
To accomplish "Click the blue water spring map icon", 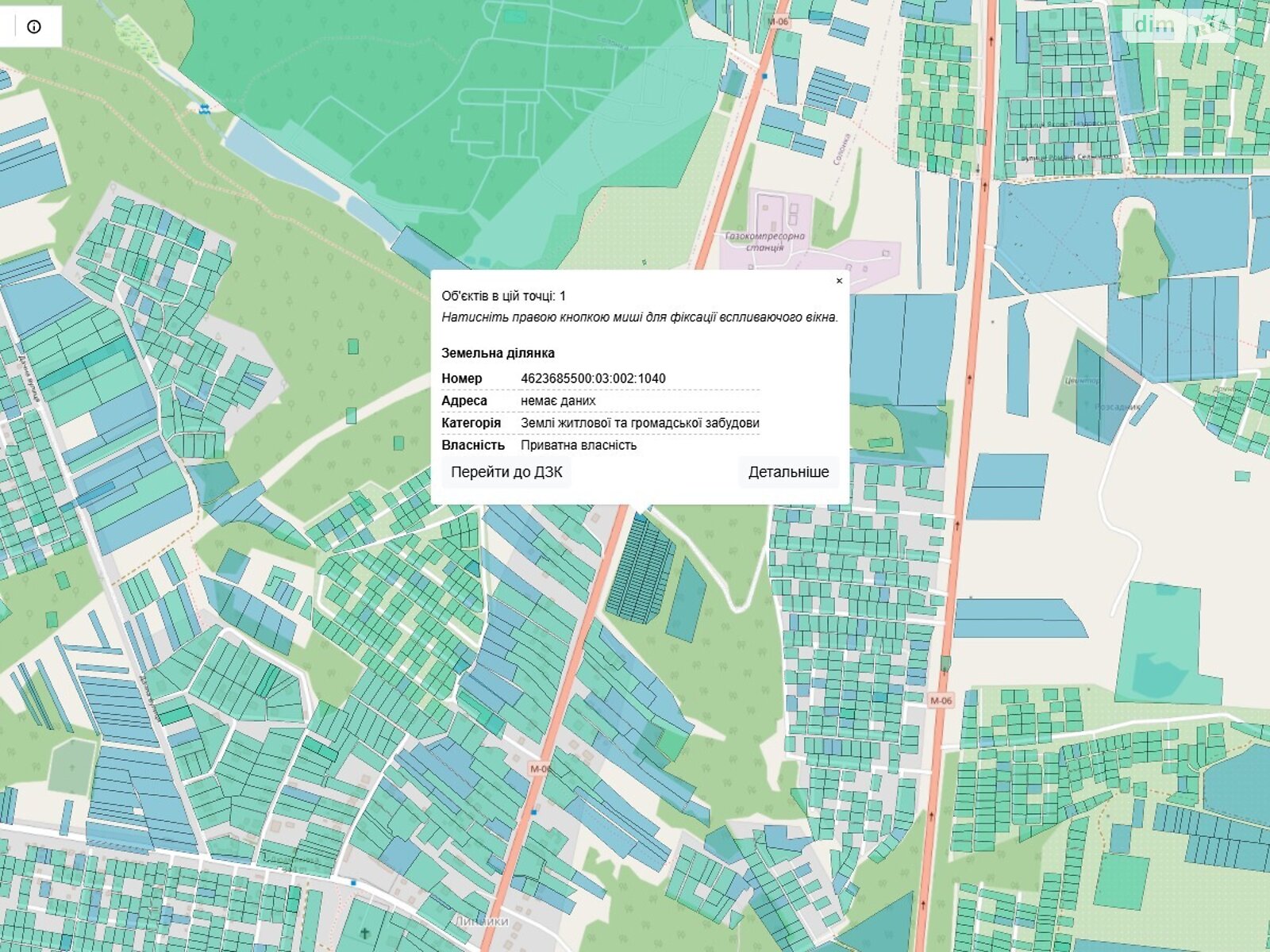I will pyautogui.click(x=205, y=109).
